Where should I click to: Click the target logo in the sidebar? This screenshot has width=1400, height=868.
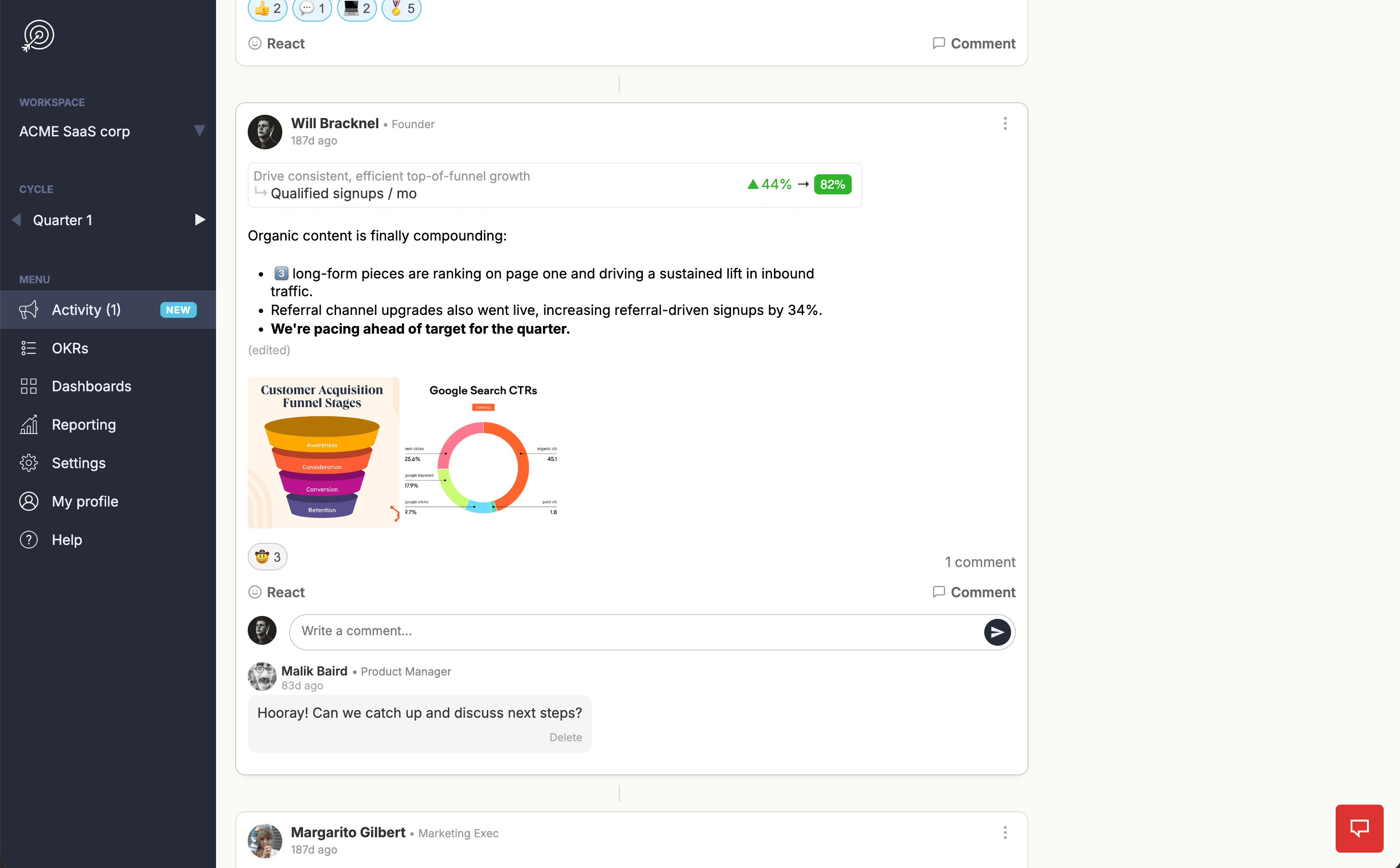click(38, 36)
